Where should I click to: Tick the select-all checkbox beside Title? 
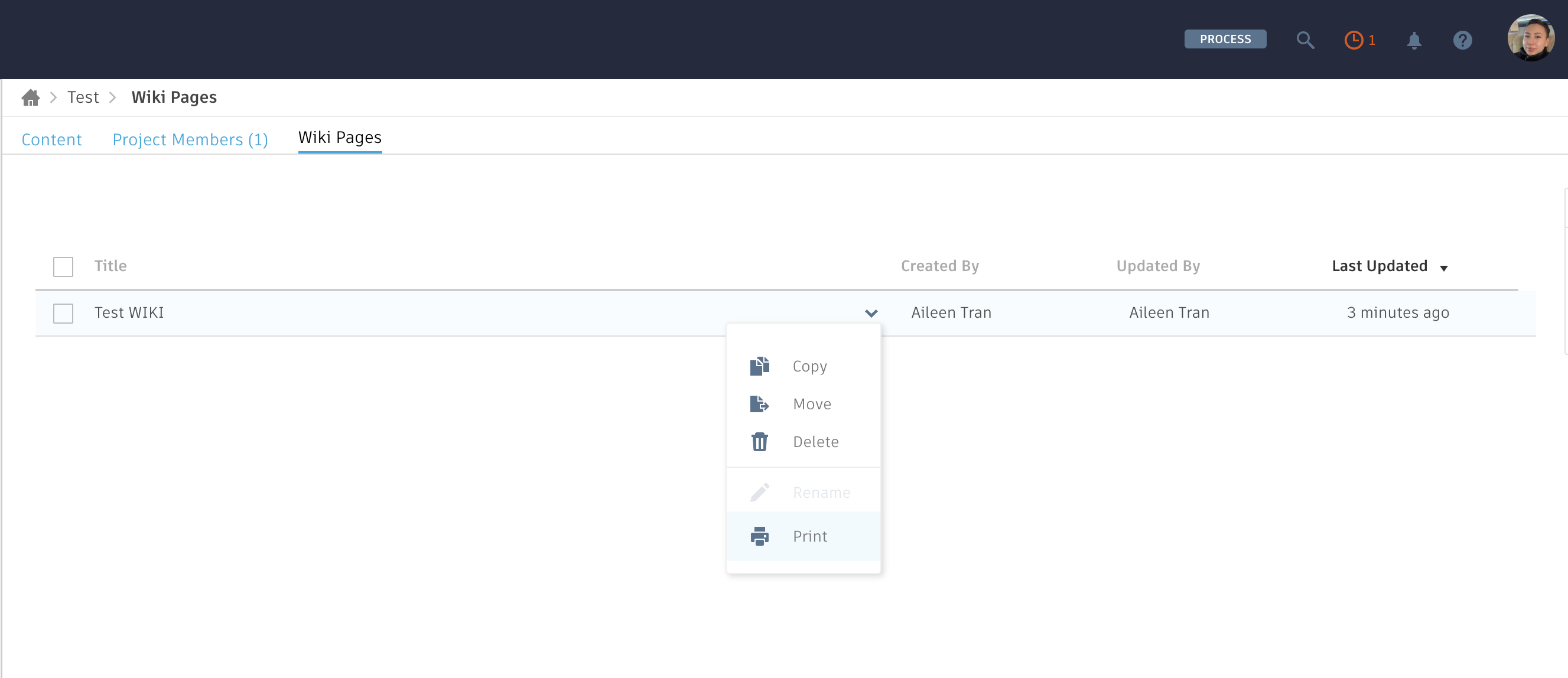click(x=63, y=266)
